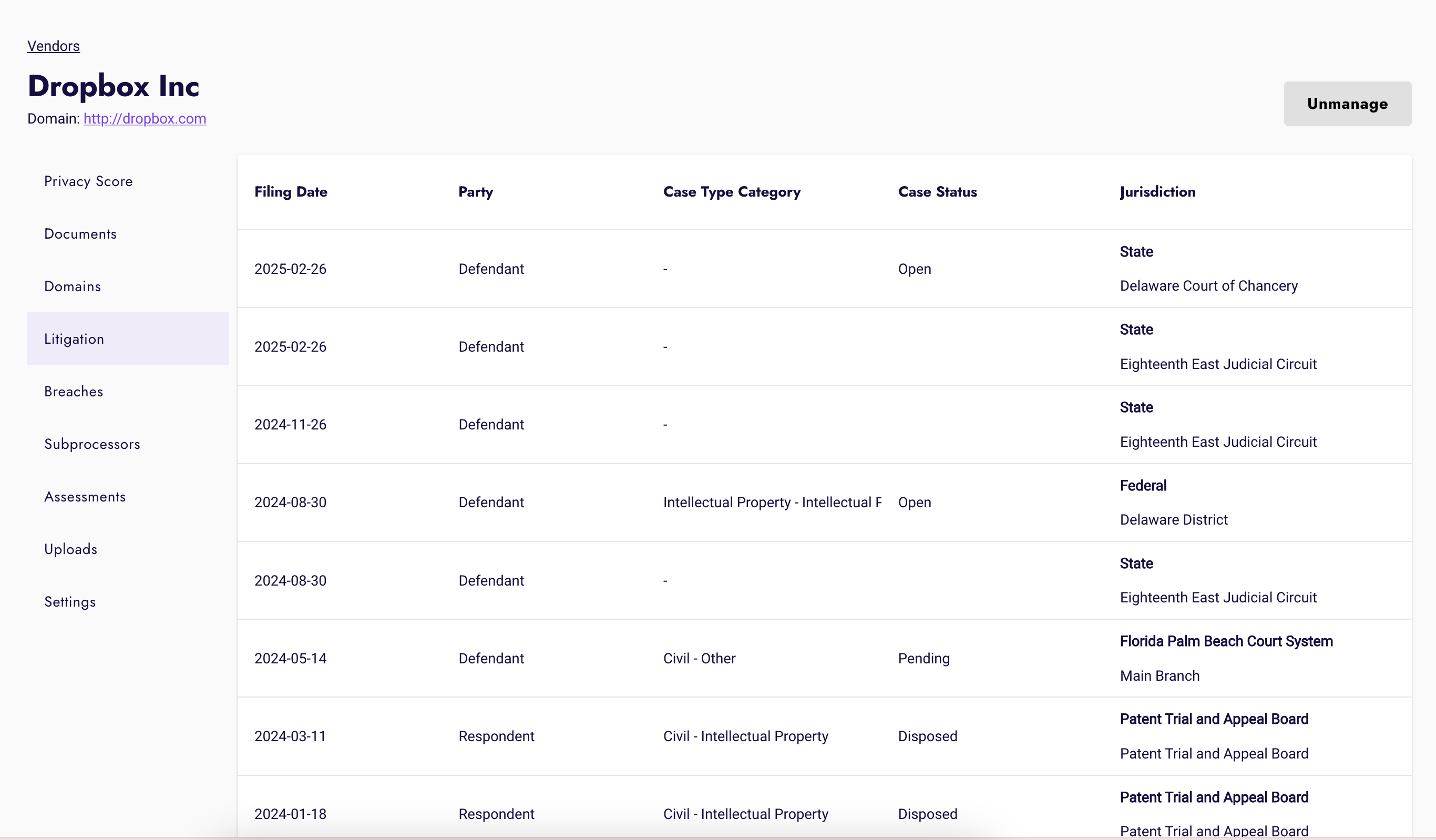The width and height of the screenshot is (1436, 840).
Task: Open vendor Settings in the sidebar
Action: [128, 602]
